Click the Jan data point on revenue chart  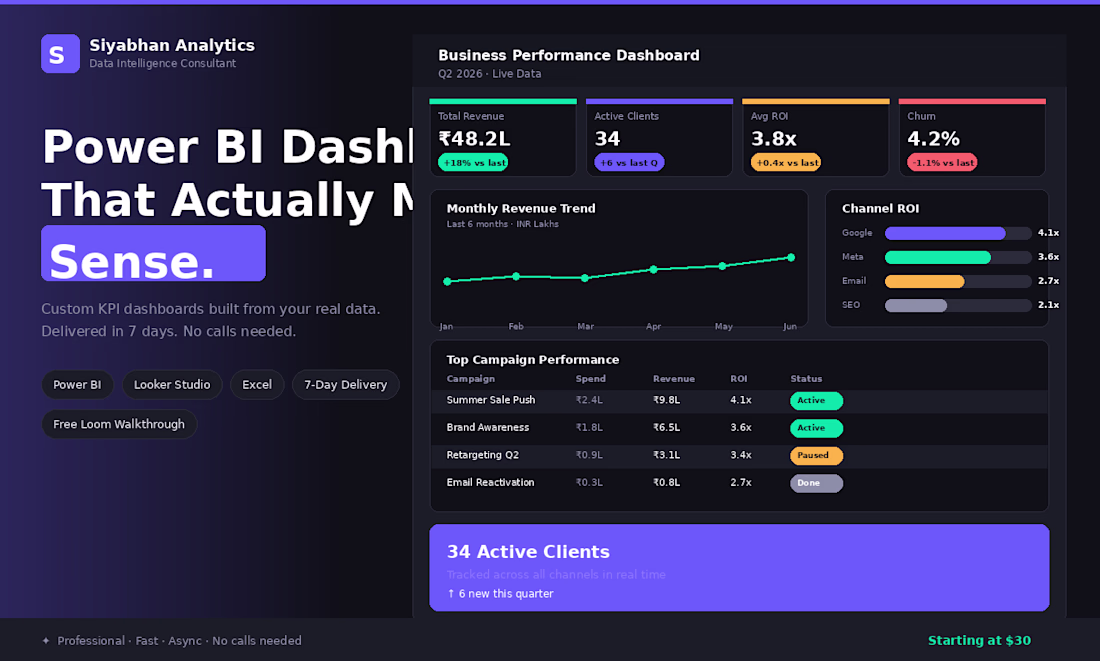tap(448, 281)
